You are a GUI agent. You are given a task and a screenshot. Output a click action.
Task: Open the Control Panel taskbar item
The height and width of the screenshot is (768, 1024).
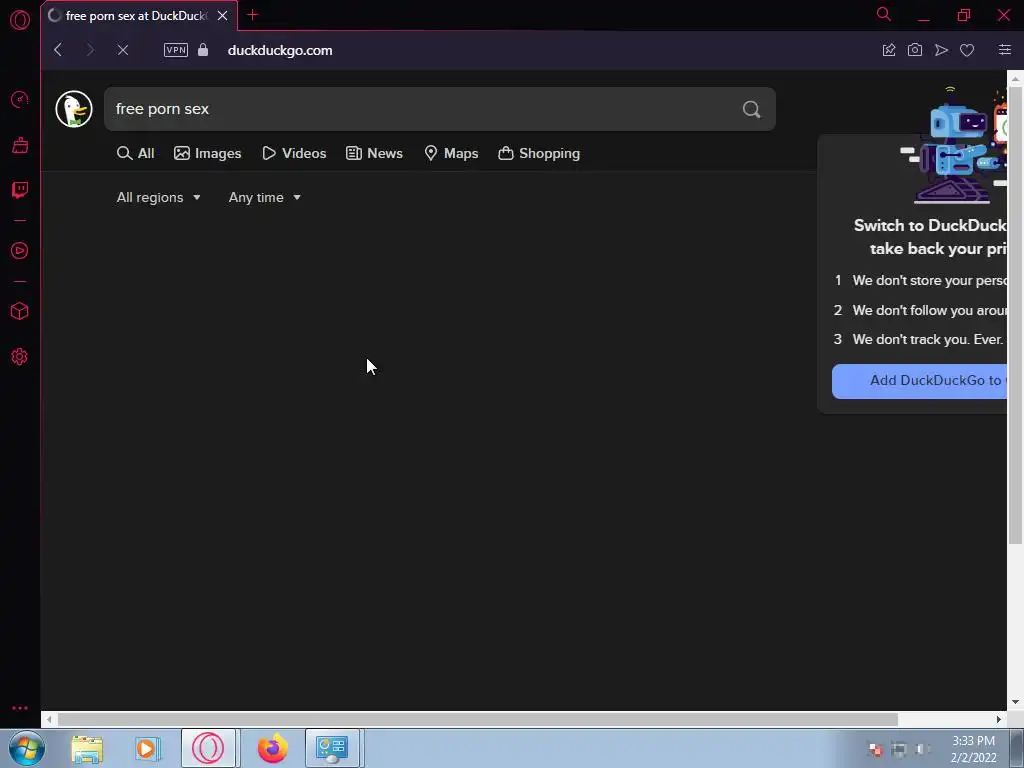(332, 748)
